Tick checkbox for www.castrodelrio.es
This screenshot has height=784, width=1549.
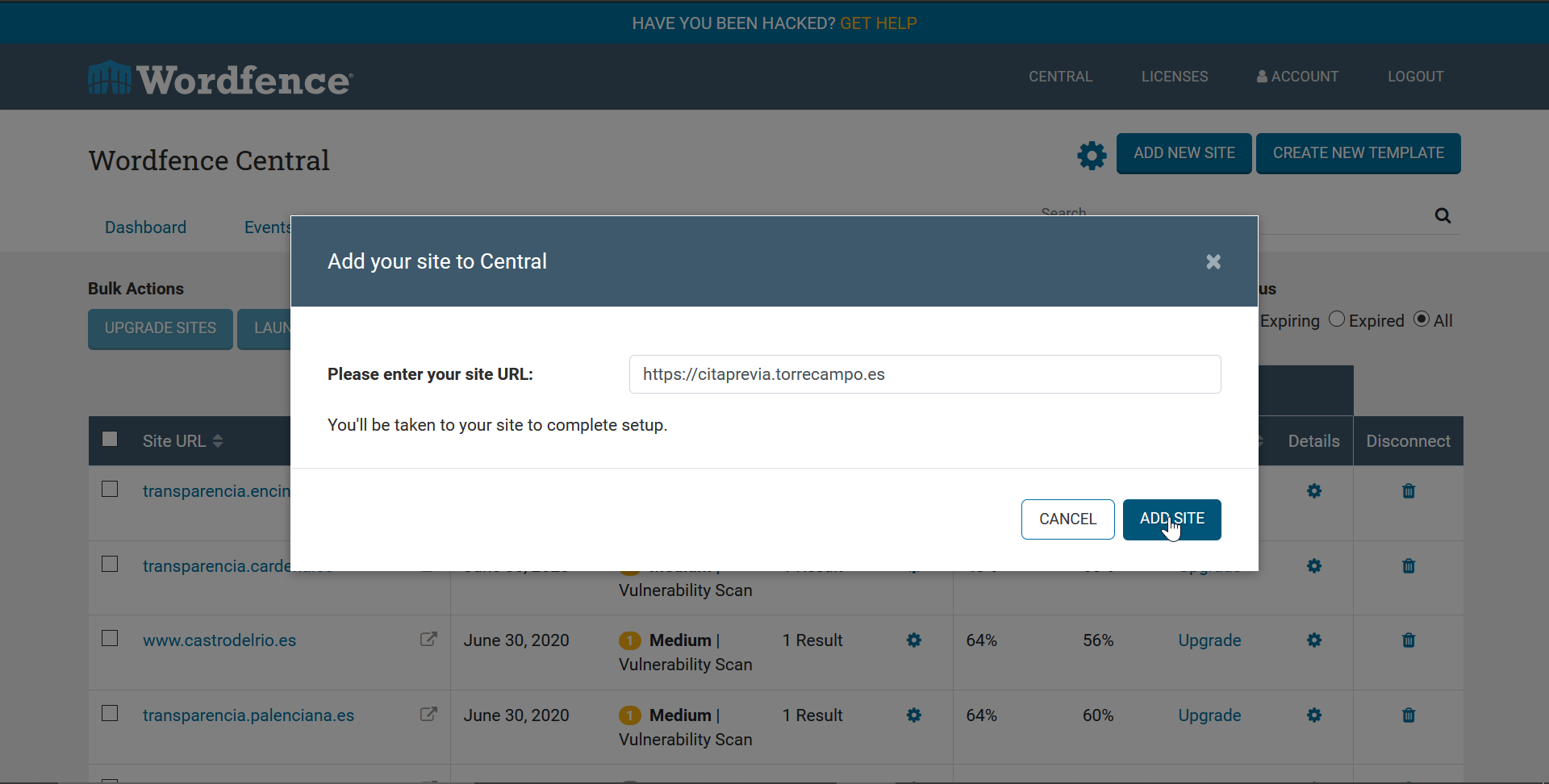[x=111, y=639]
